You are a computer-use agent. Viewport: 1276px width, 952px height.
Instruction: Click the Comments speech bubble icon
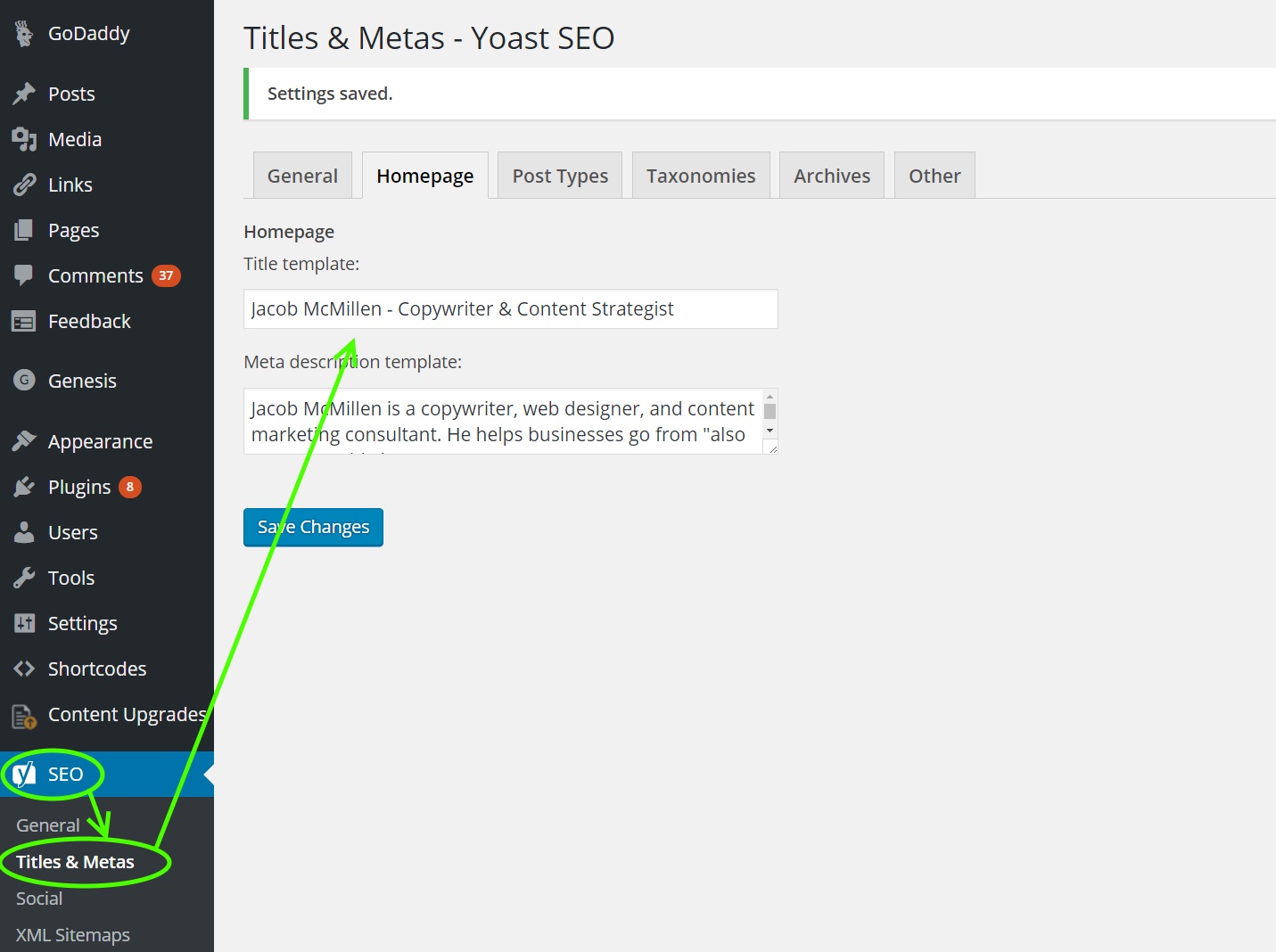tap(24, 275)
